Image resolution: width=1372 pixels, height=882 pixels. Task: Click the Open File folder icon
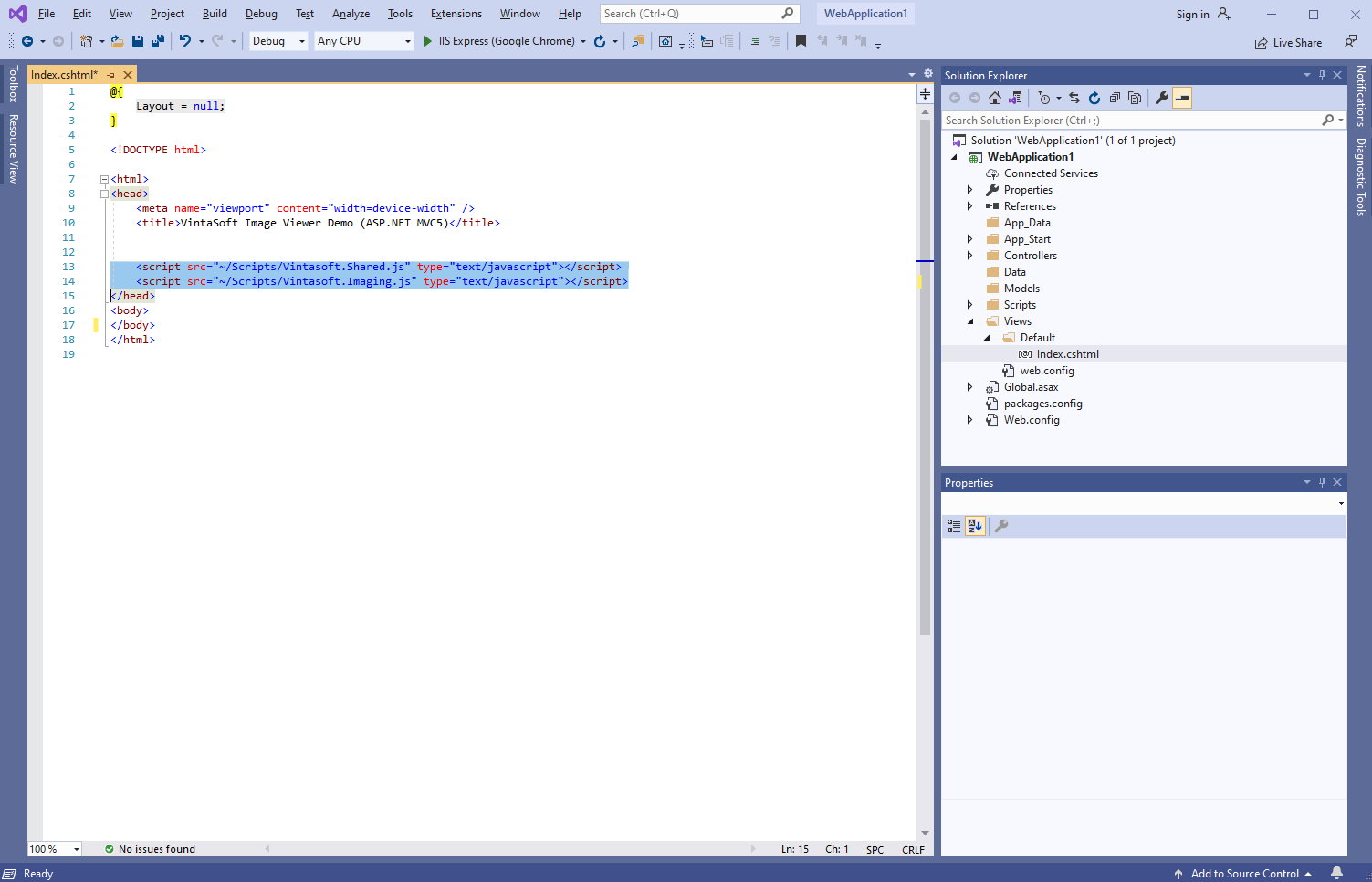(x=117, y=41)
